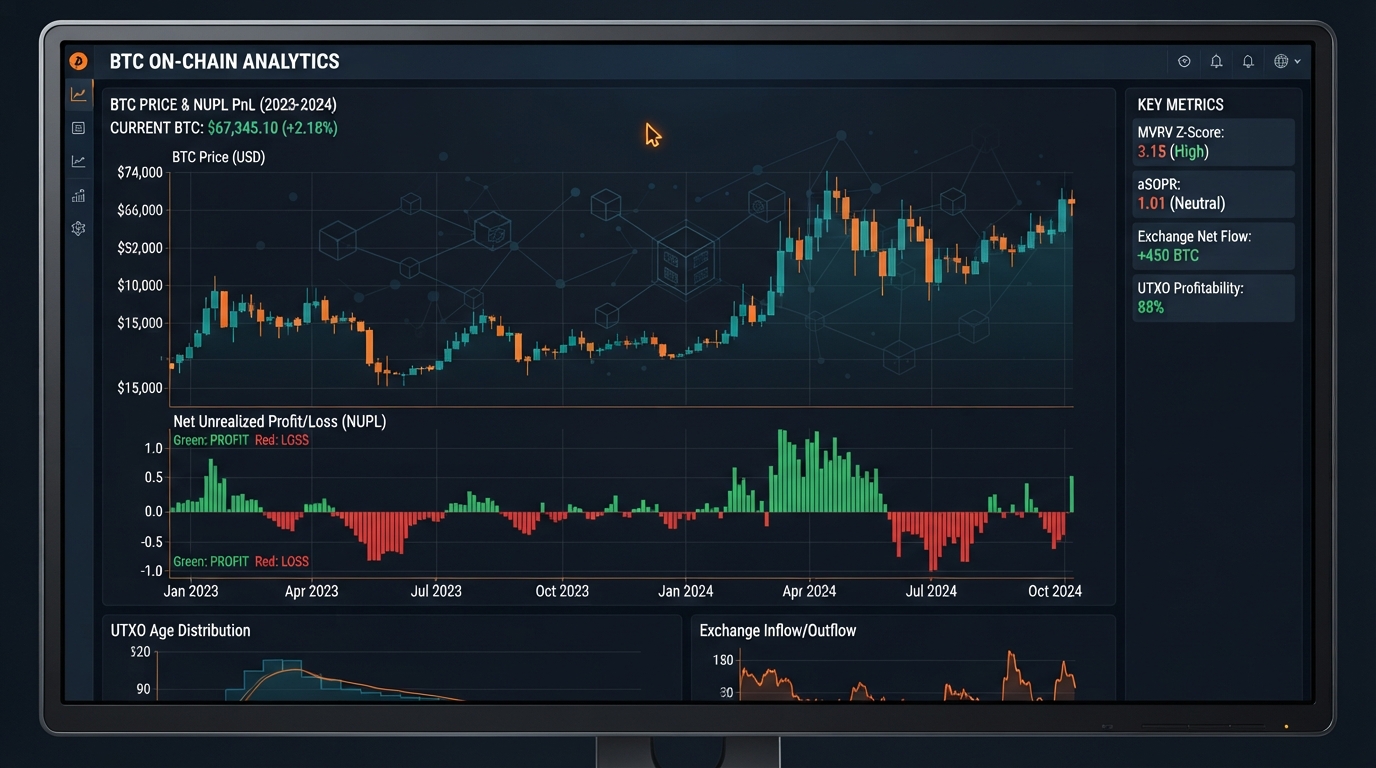1376x768 pixels.
Task: Click the Net Unrealized Profit/Loss (NUPL) title
Action: pyautogui.click(x=279, y=421)
